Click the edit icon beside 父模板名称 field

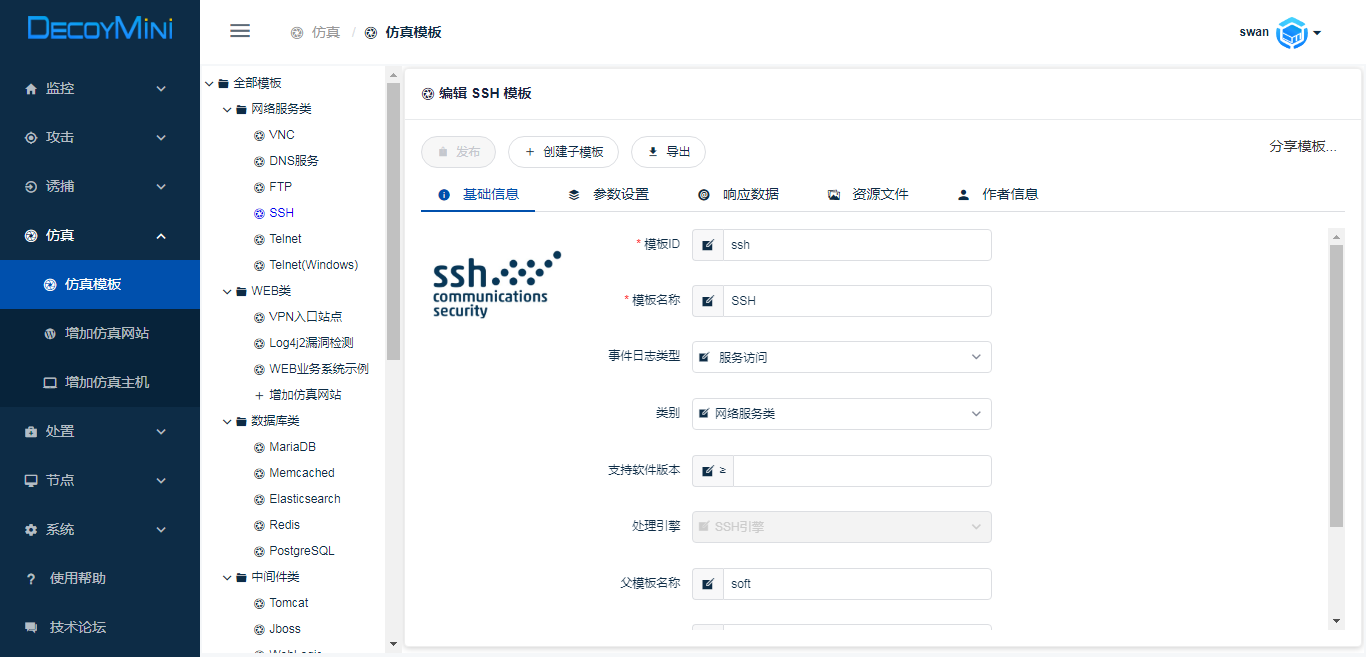click(x=708, y=584)
